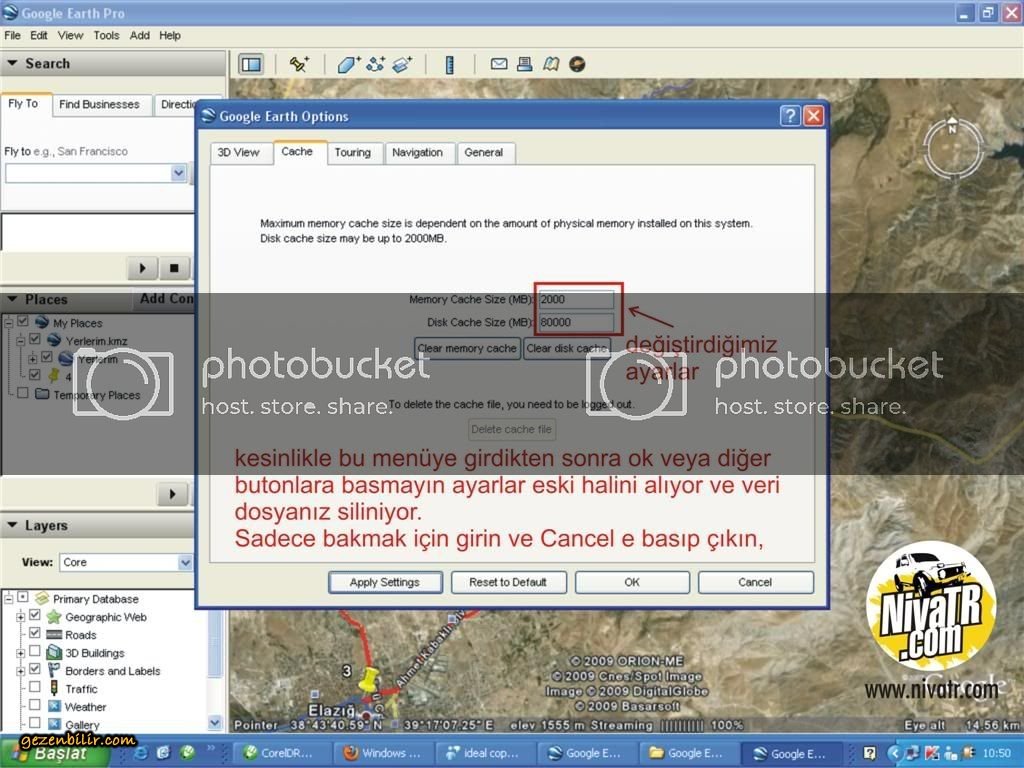Uncheck the Roads layer checkbox
The width and height of the screenshot is (1024, 768).
[35, 634]
